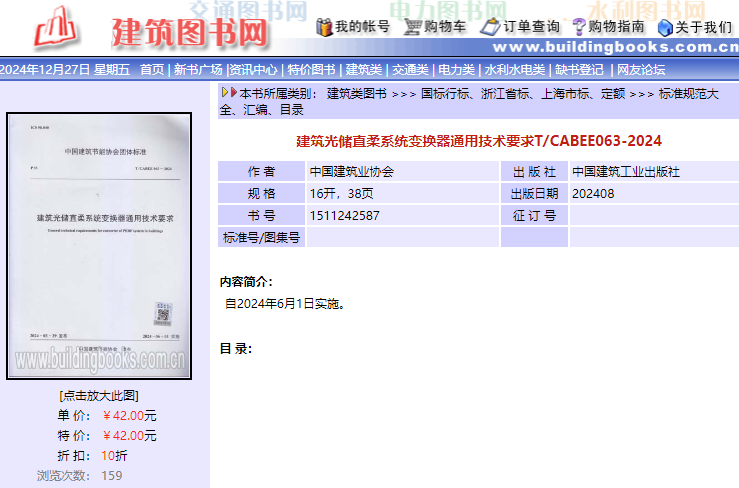Click the red book title heading
Image resolution: width=739 pixels, height=488 pixels.
[x=479, y=141]
